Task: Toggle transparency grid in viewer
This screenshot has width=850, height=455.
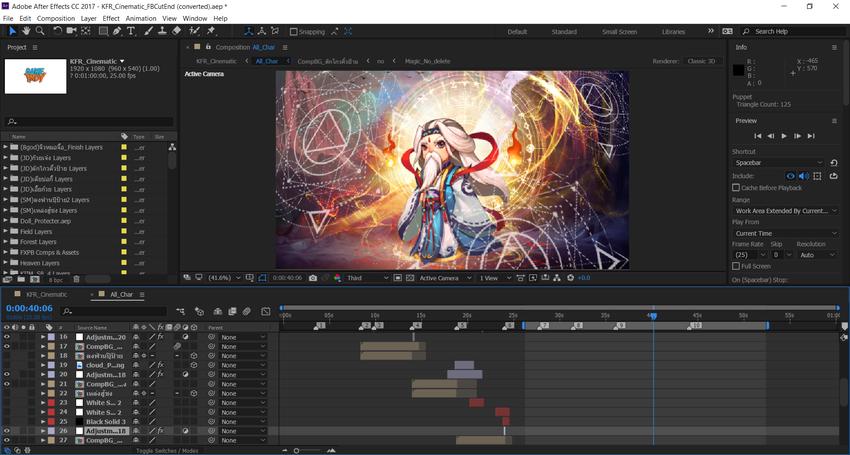Action: (x=410, y=278)
